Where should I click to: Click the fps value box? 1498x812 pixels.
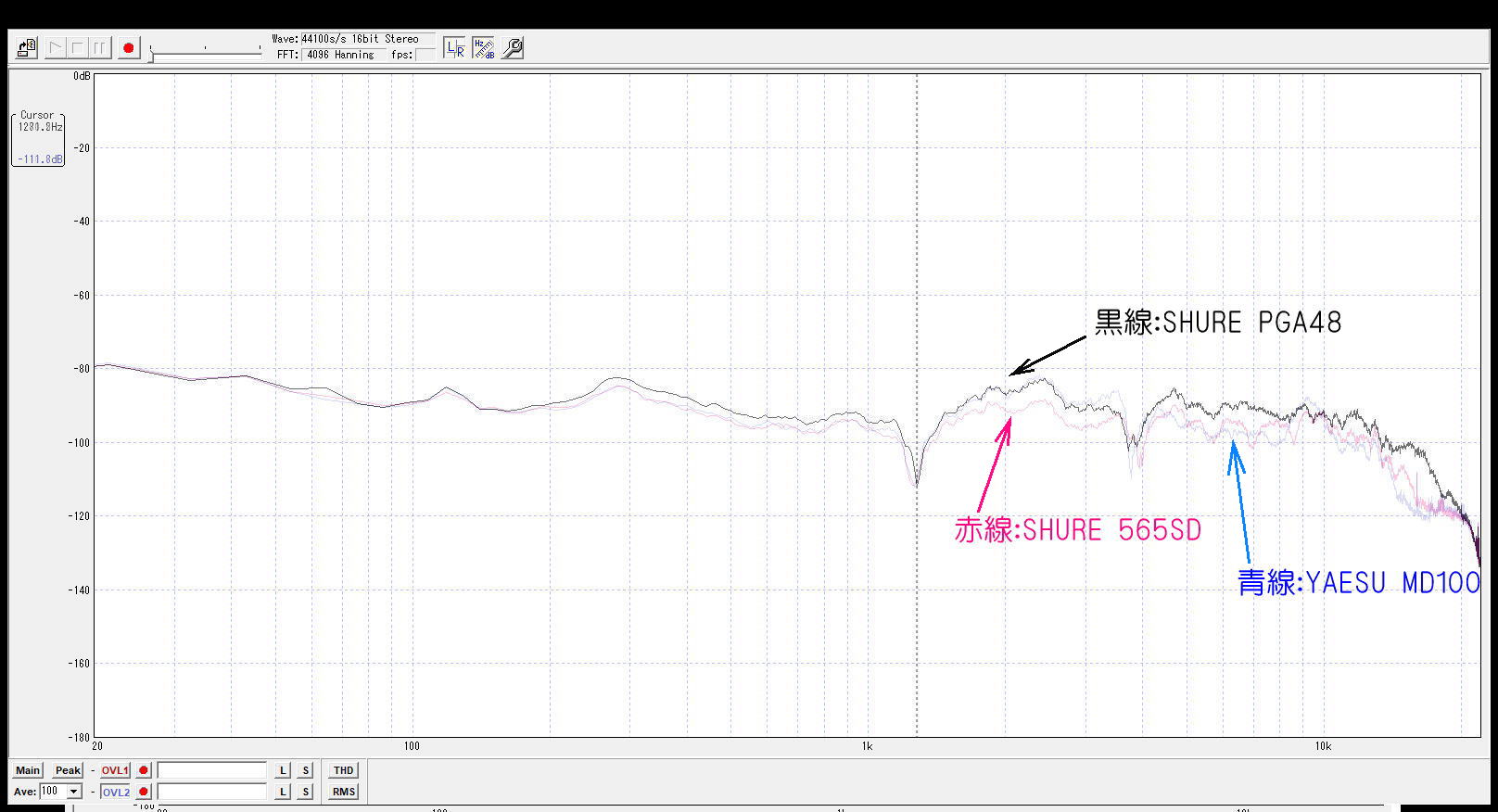tap(425, 55)
